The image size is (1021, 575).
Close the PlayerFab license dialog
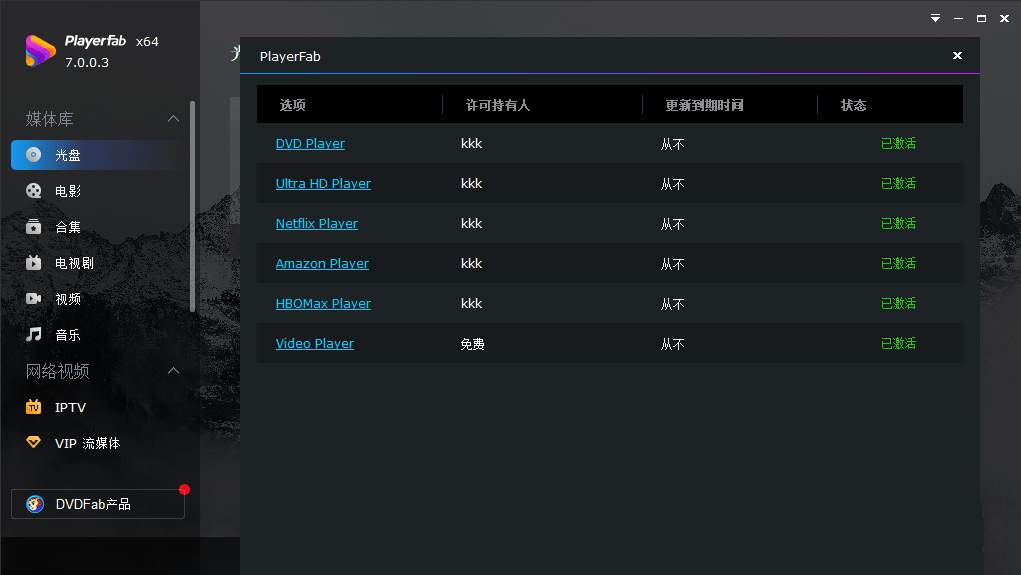pyautogui.click(x=957, y=56)
